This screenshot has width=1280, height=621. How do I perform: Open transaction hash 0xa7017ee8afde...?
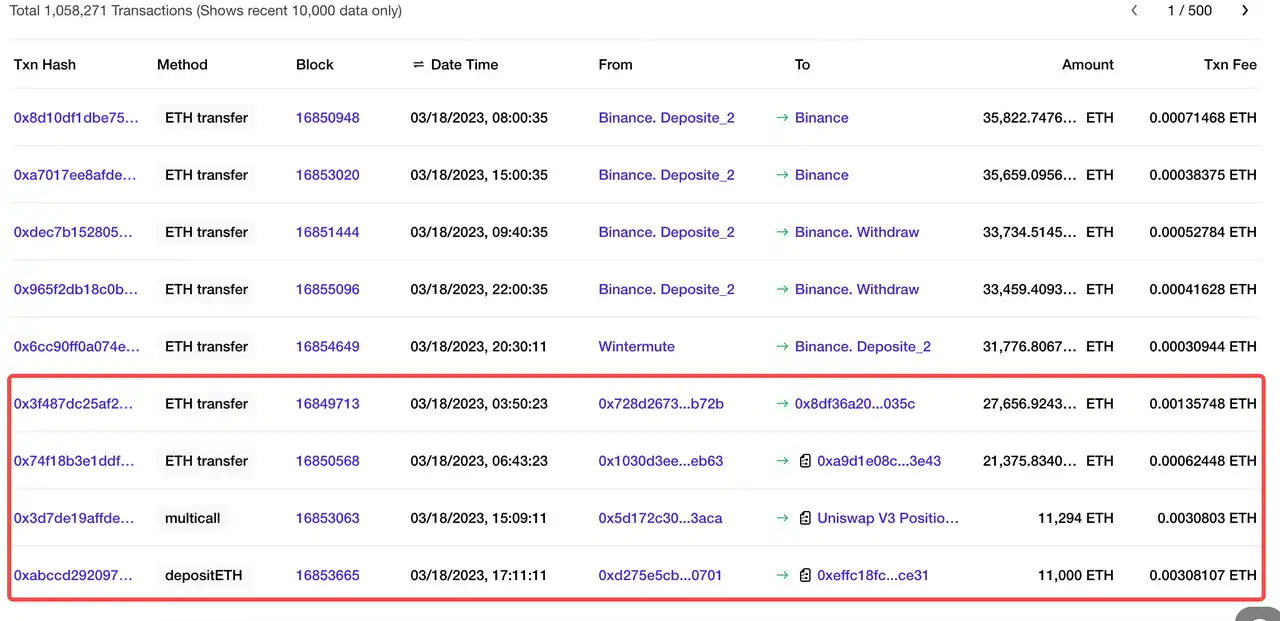click(x=77, y=175)
